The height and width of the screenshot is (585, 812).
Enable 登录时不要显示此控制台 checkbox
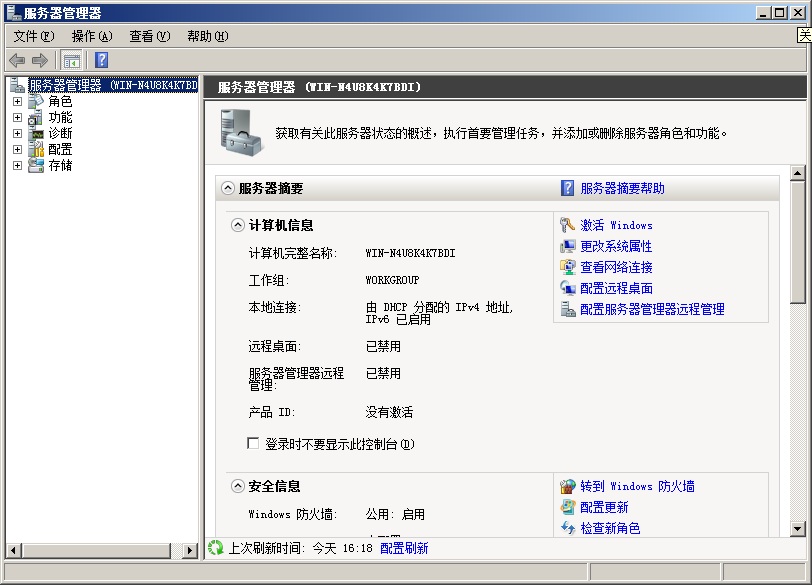point(253,444)
